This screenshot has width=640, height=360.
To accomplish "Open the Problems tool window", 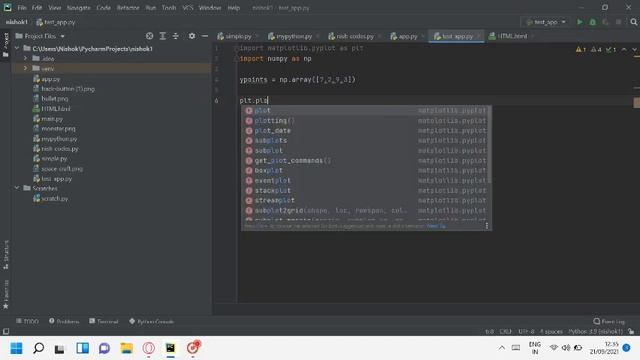I will [x=64, y=322].
